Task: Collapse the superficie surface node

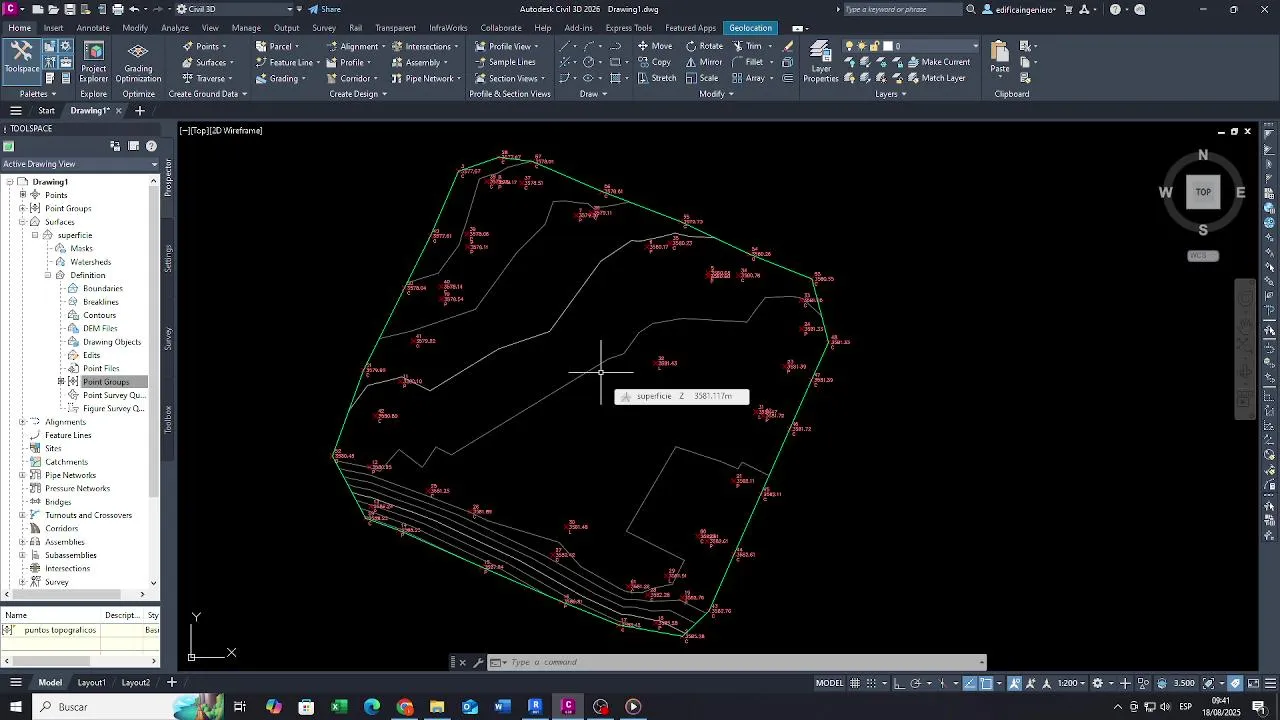Action: (35, 235)
